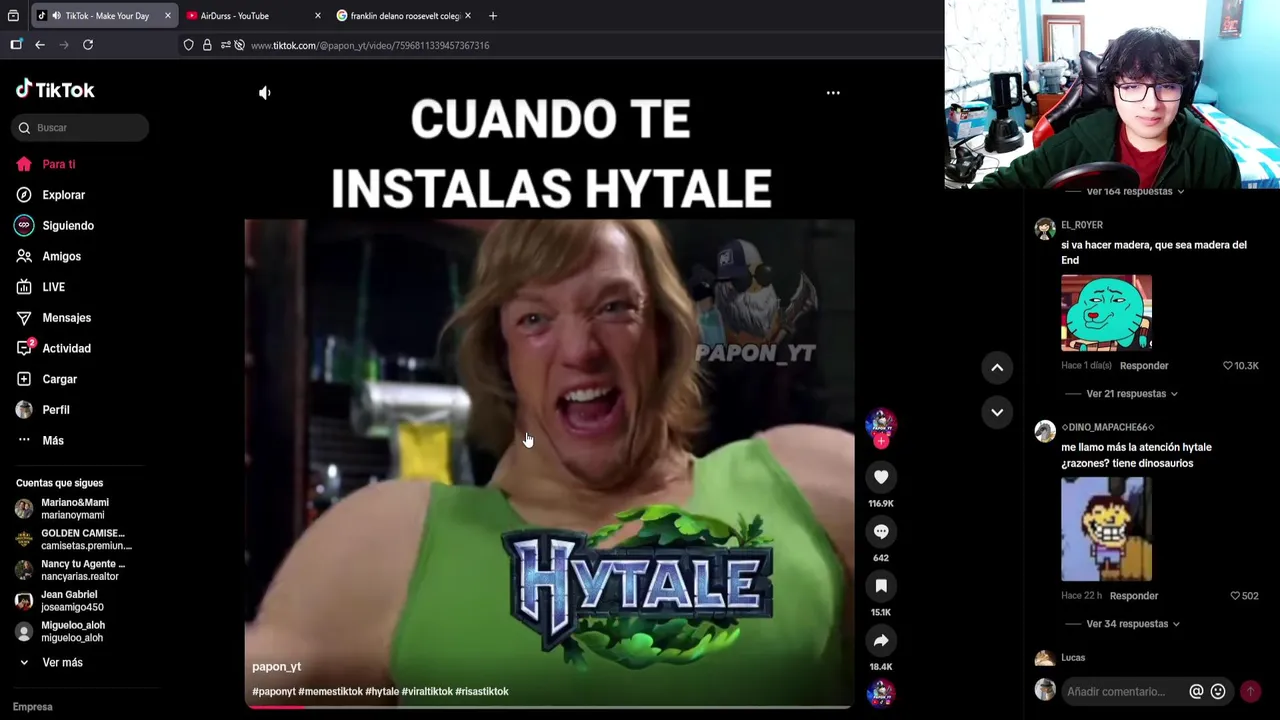Mute the video with the speaker icon
1280x720 pixels.
pyautogui.click(x=264, y=93)
